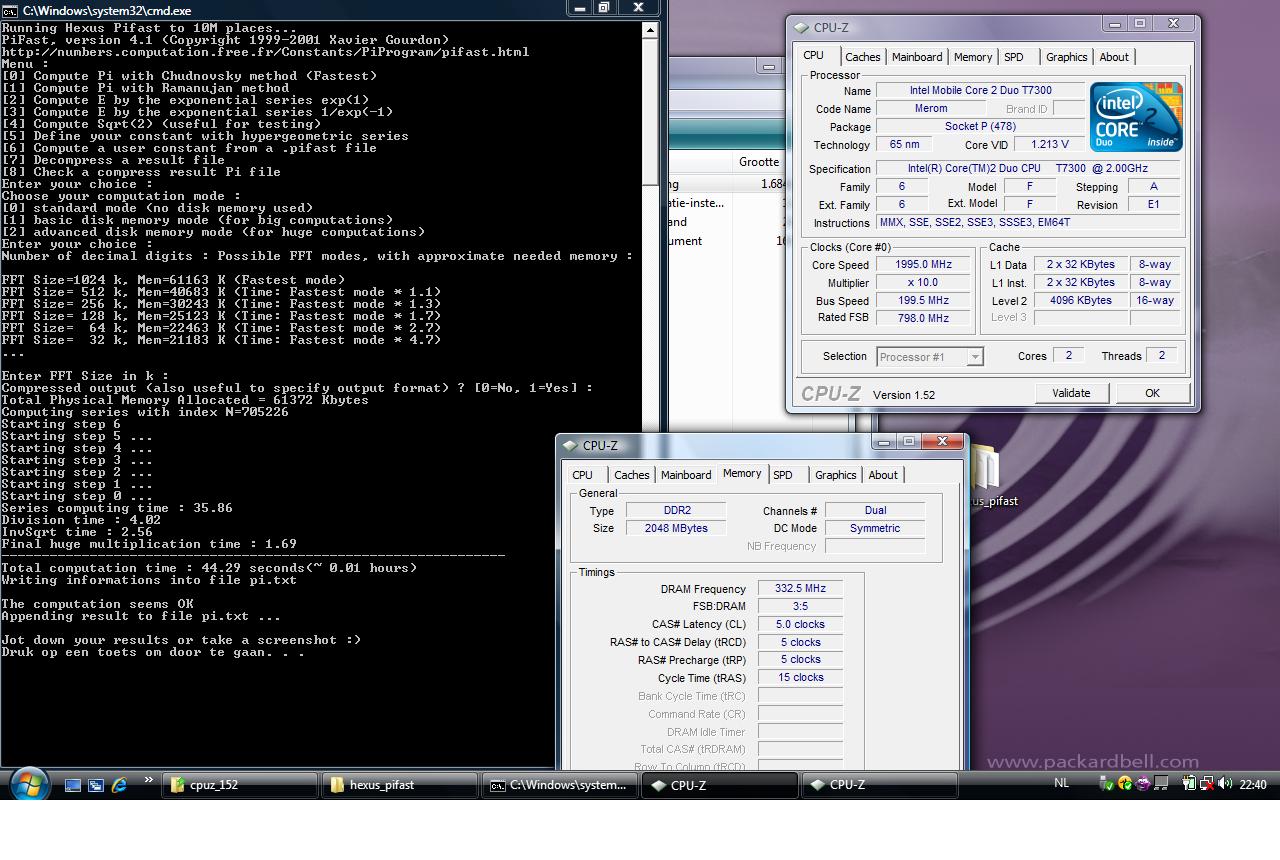Click the Rated FSB value '798.0 MHz'
The image size is (1280, 860).
point(923,318)
